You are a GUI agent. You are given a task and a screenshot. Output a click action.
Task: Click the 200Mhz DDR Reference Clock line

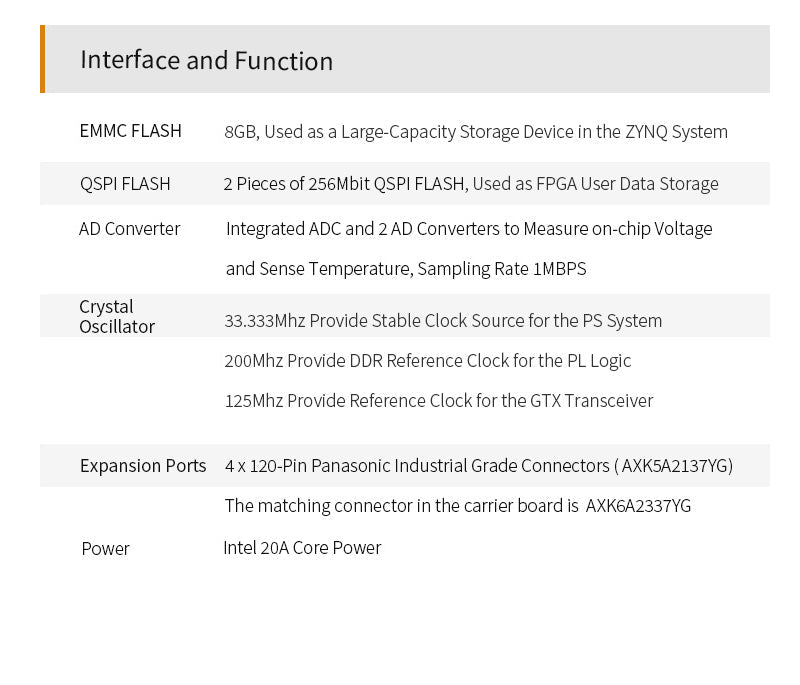pyautogui.click(x=428, y=361)
